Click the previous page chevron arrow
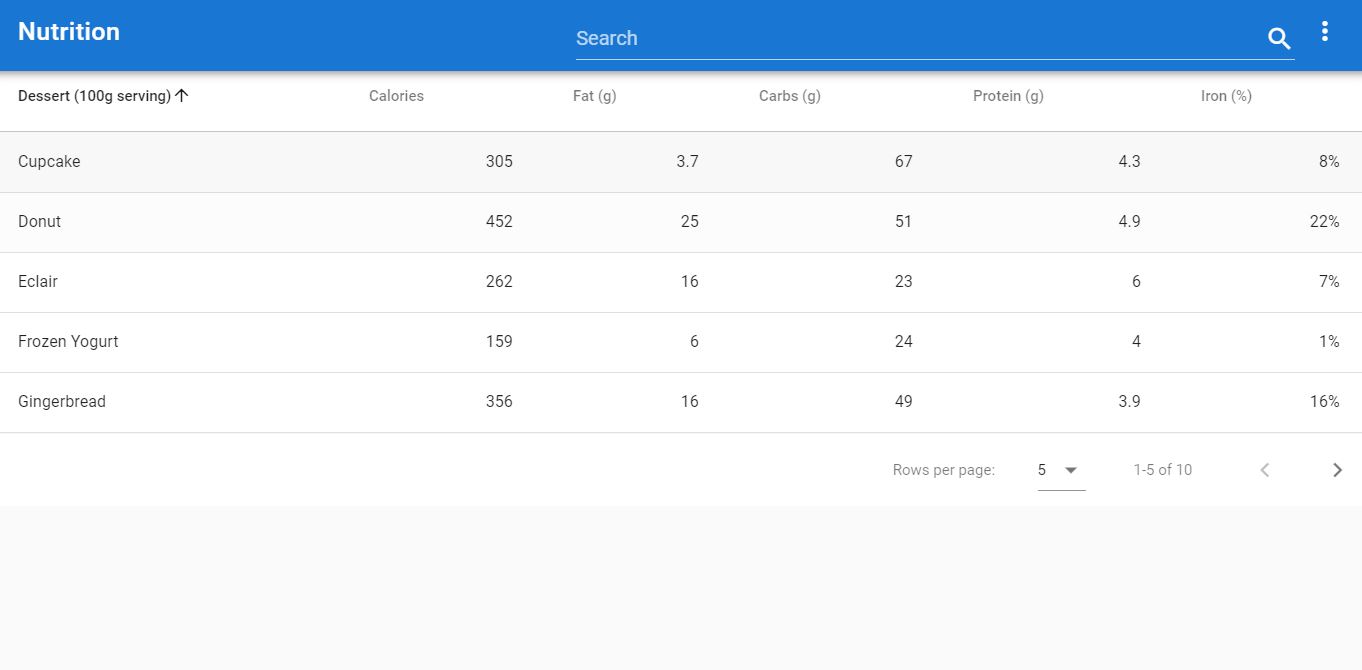1362x670 pixels. 1264,469
